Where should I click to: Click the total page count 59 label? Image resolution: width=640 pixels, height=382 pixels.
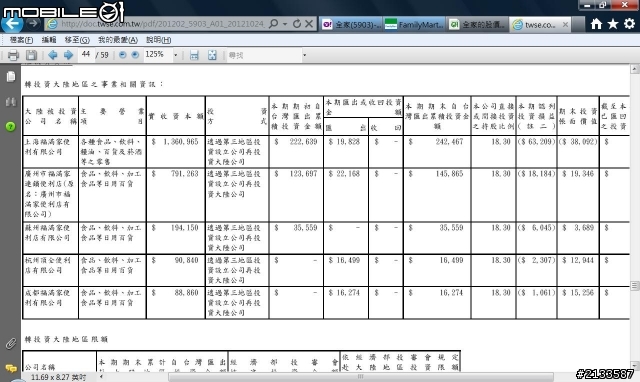[104, 55]
